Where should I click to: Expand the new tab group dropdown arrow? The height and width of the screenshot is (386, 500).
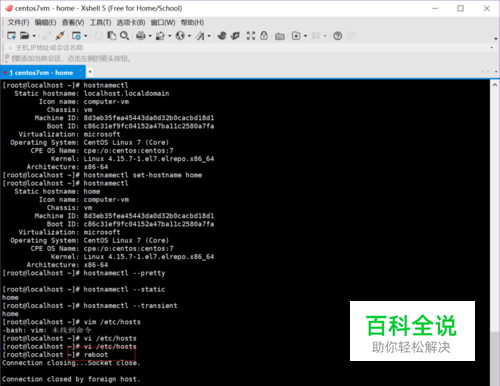pos(305,36)
